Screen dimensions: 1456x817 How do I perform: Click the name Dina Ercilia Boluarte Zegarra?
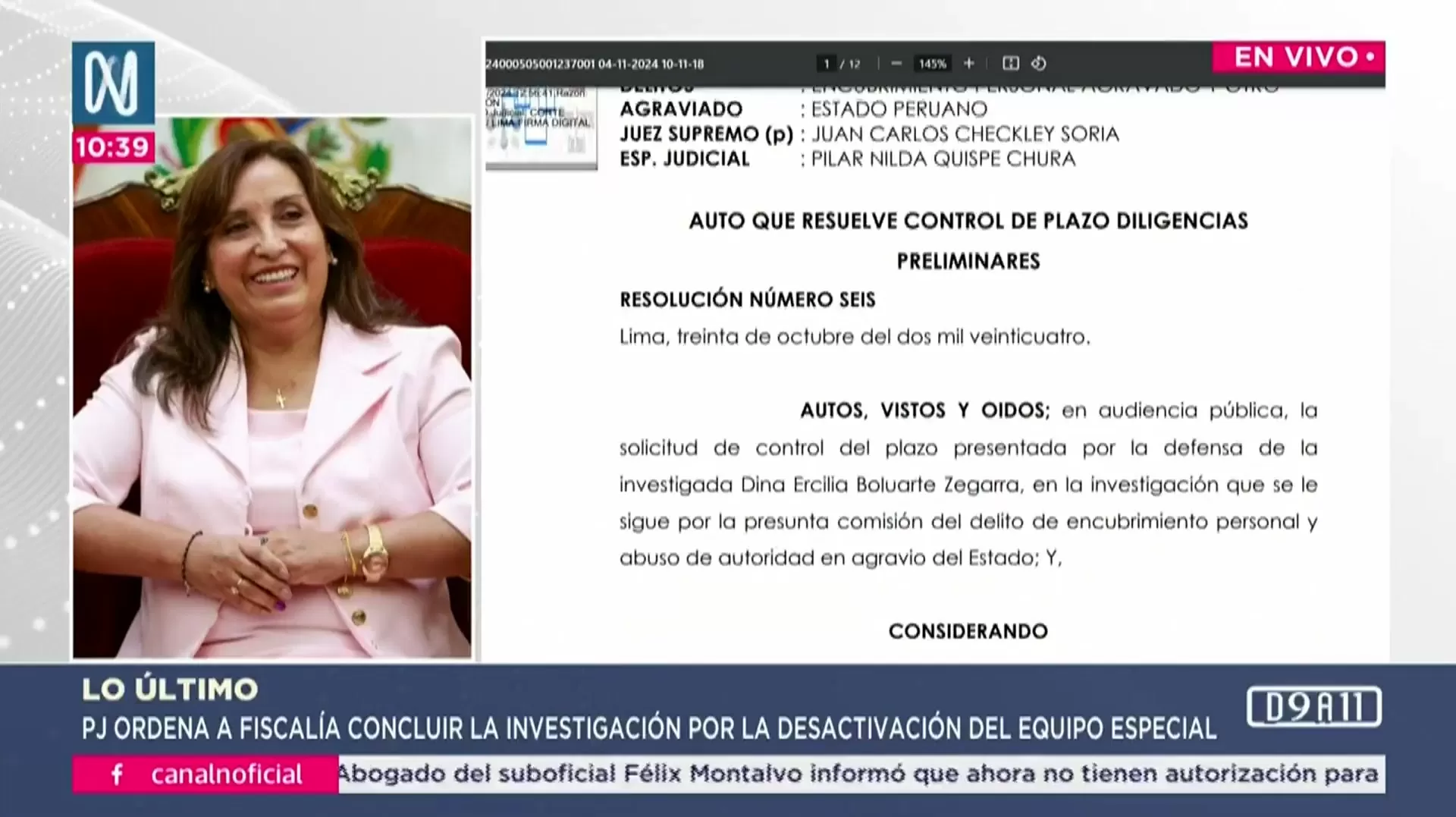[x=883, y=485]
